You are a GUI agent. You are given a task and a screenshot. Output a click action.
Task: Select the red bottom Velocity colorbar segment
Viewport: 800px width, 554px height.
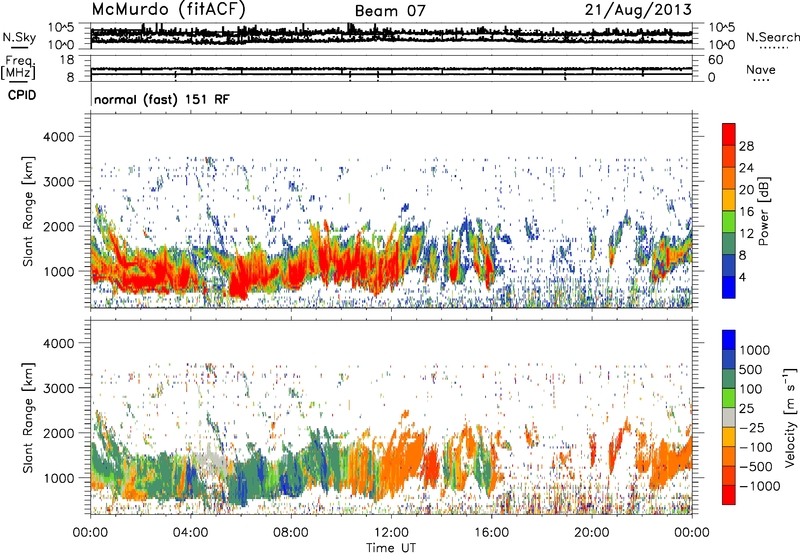coord(729,495)
